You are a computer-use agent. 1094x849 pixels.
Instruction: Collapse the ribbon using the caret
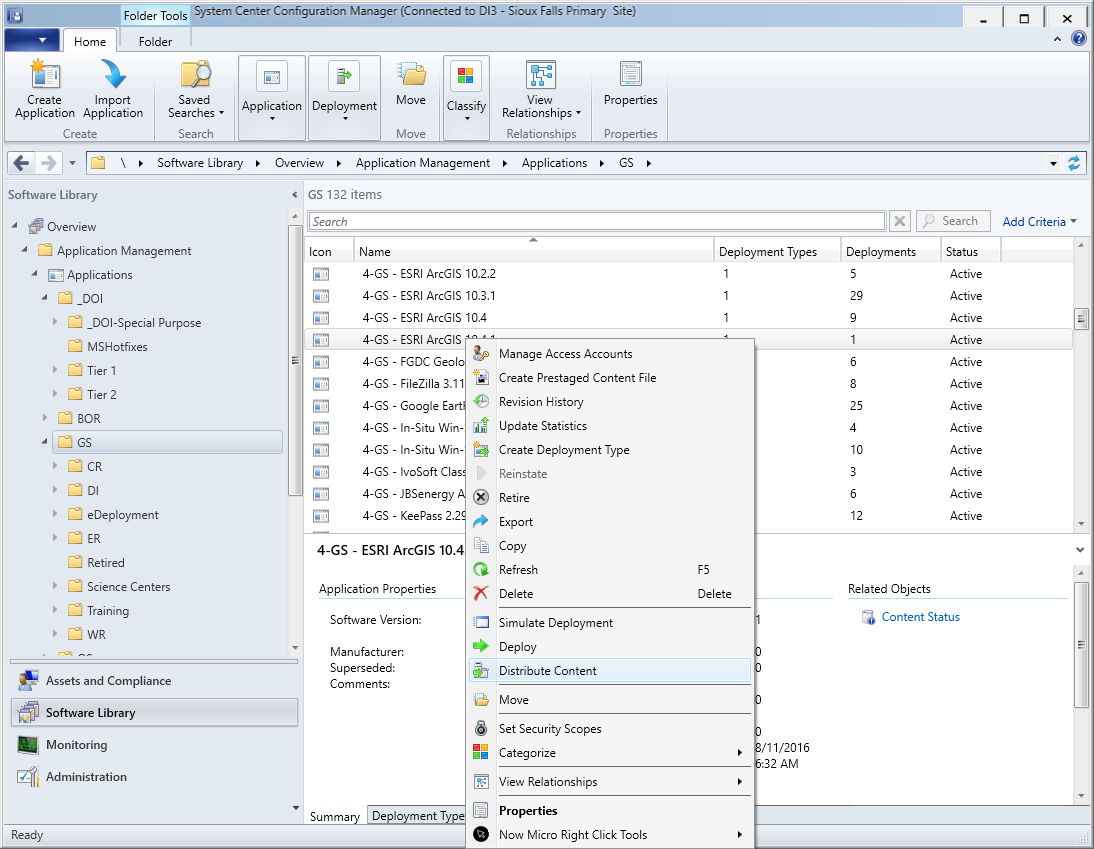pyautogui.click(x=1058, y=40)
